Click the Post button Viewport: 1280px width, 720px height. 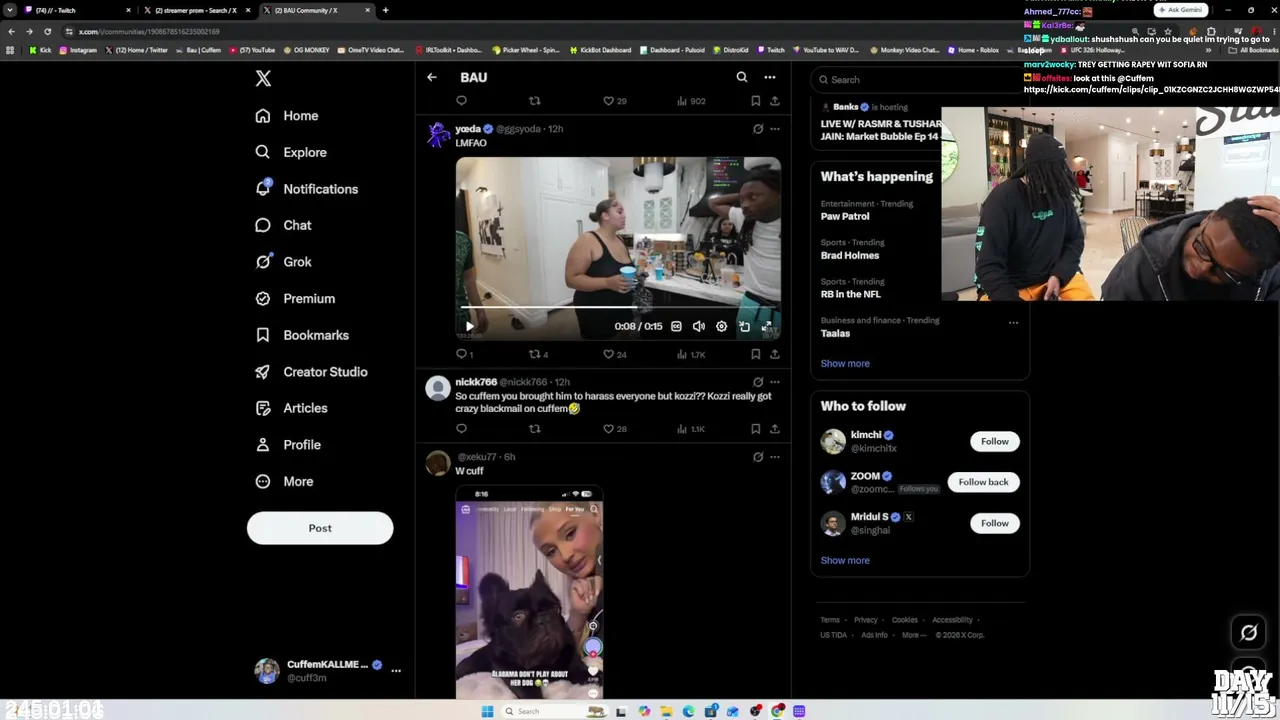[x=320, y=528]
